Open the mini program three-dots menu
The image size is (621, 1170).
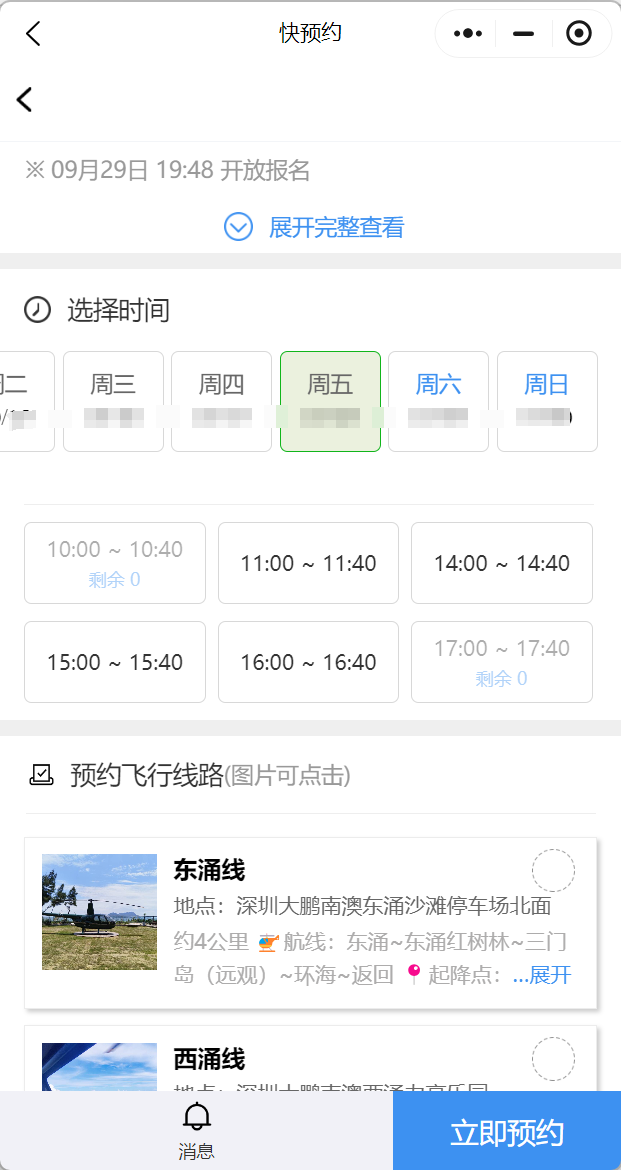pyautogui.click(x=467, y=34)
